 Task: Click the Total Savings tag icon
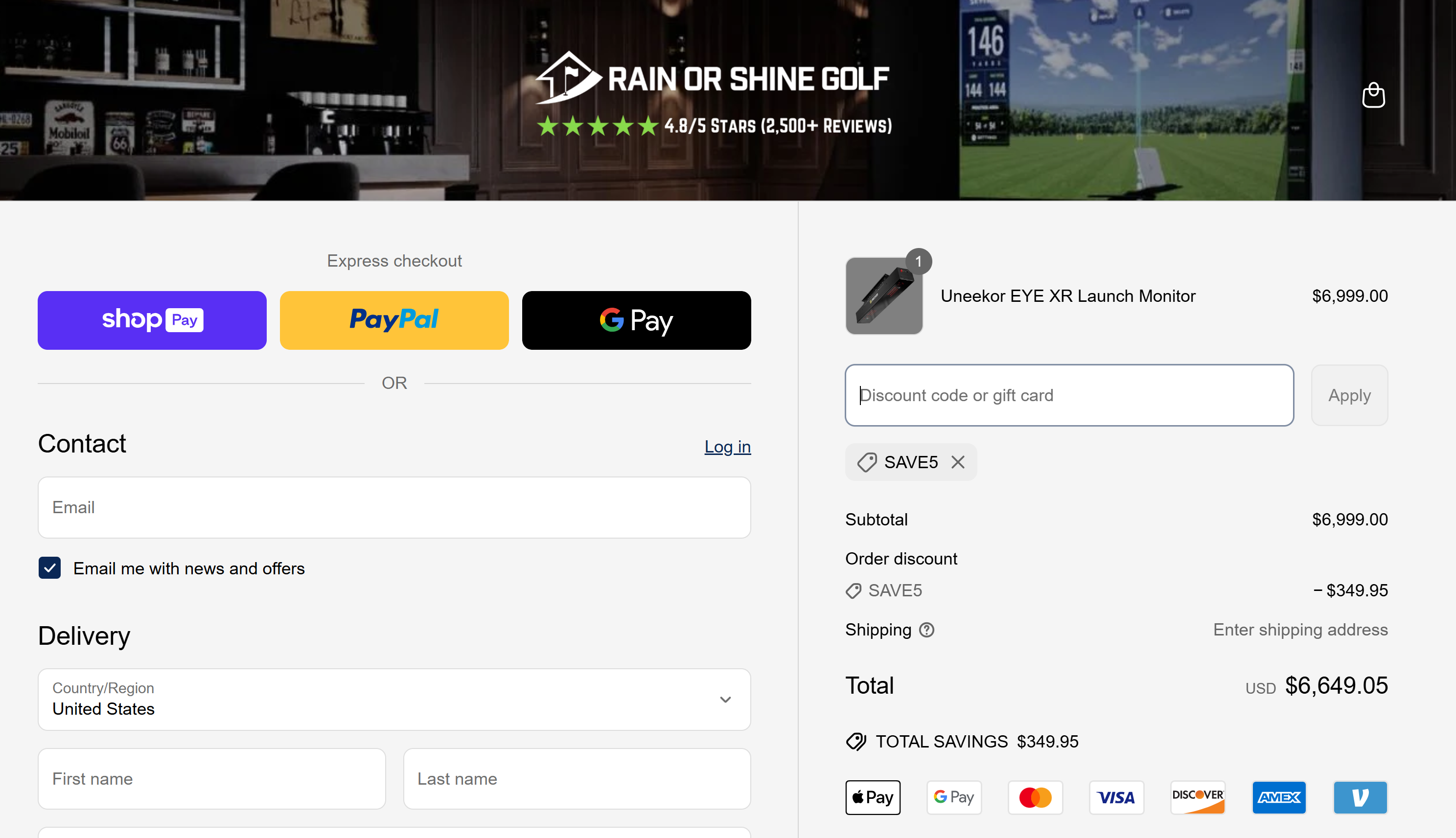click(x=856, y=741)
